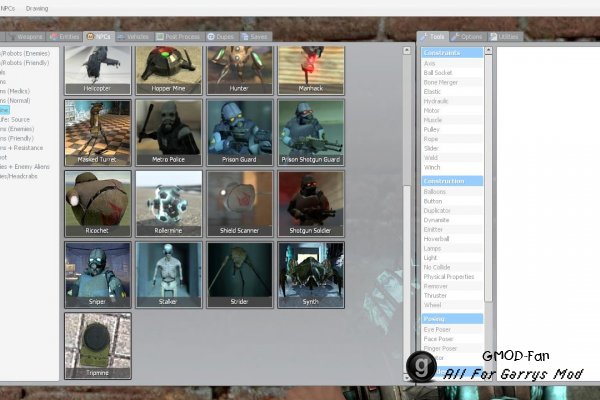Select the Eye Poser tool
The height and width of the screenshot is (400, 600).
pyautogui.click(x=452, y=330)
